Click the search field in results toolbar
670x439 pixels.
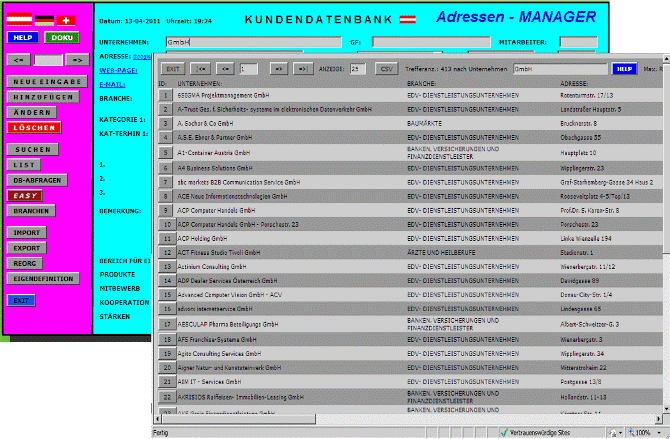[x=560, y=69]
